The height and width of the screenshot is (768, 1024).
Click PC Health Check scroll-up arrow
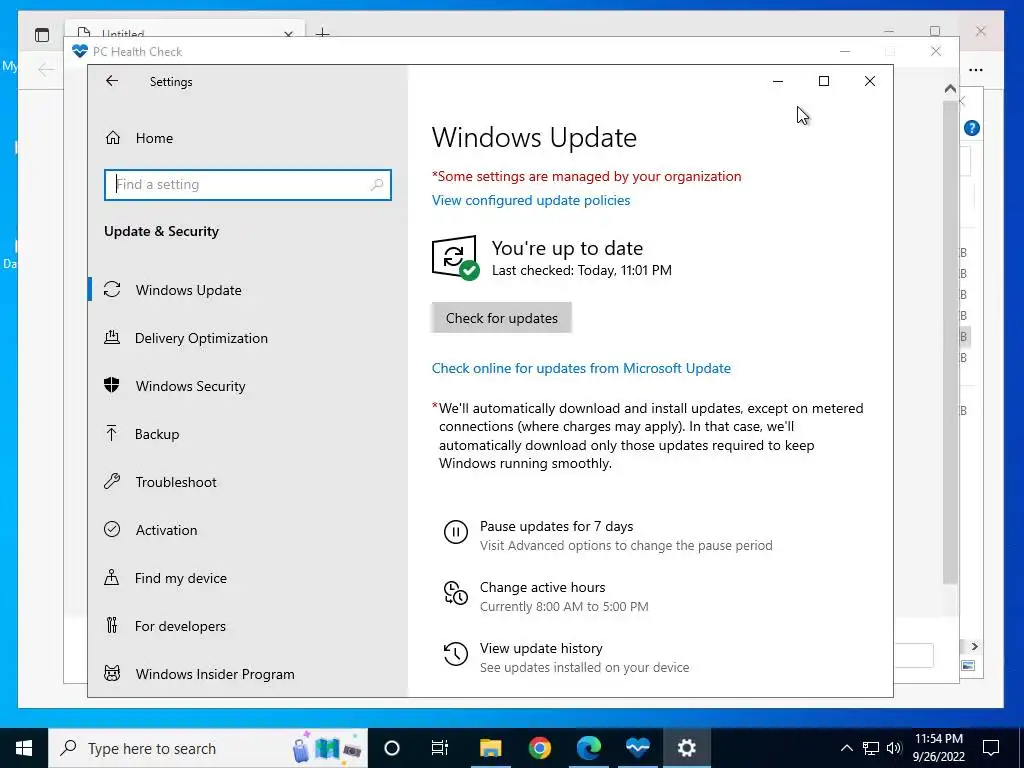pos(950,89)
